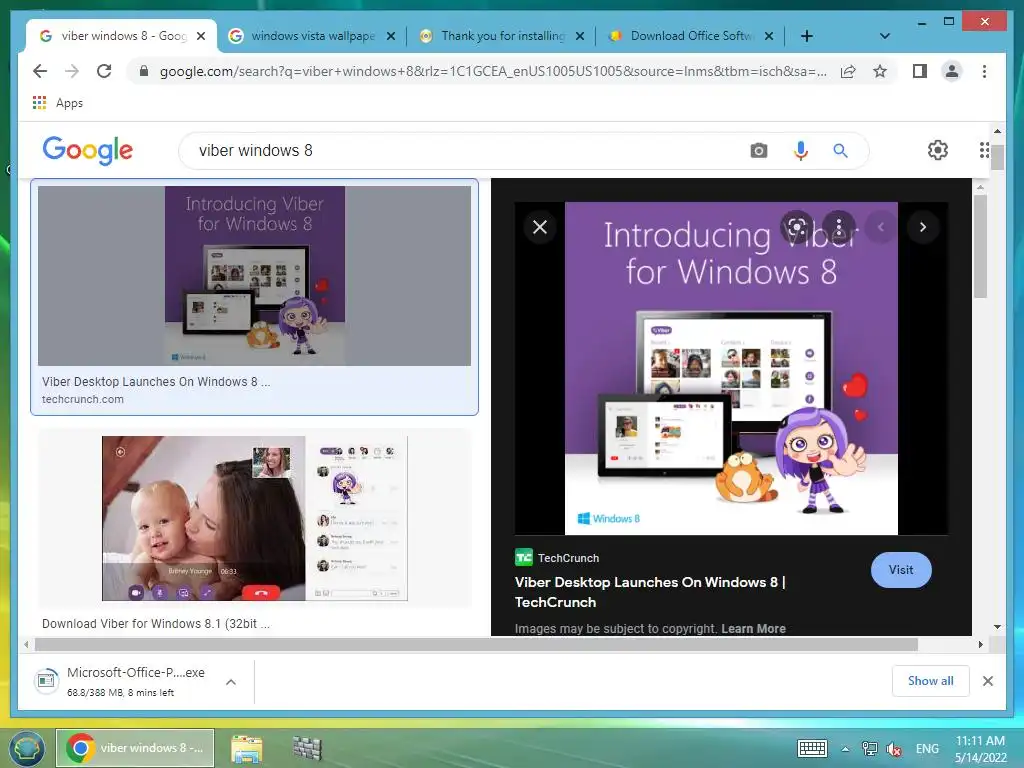This screenshot has width=1024, height=768.
Task: Open the Chrome side panel
Action: click(x=920, y=71)
